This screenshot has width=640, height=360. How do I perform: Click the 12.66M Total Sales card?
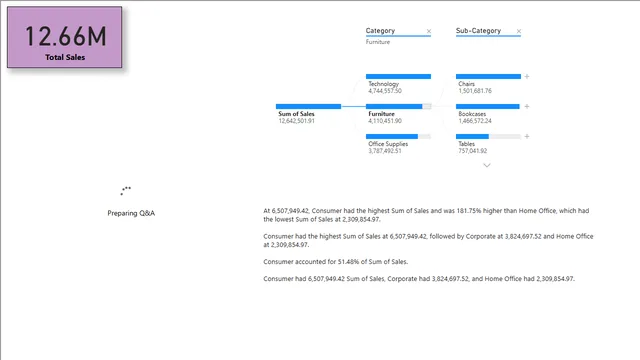pyautogui.click(x=64, y=37)
